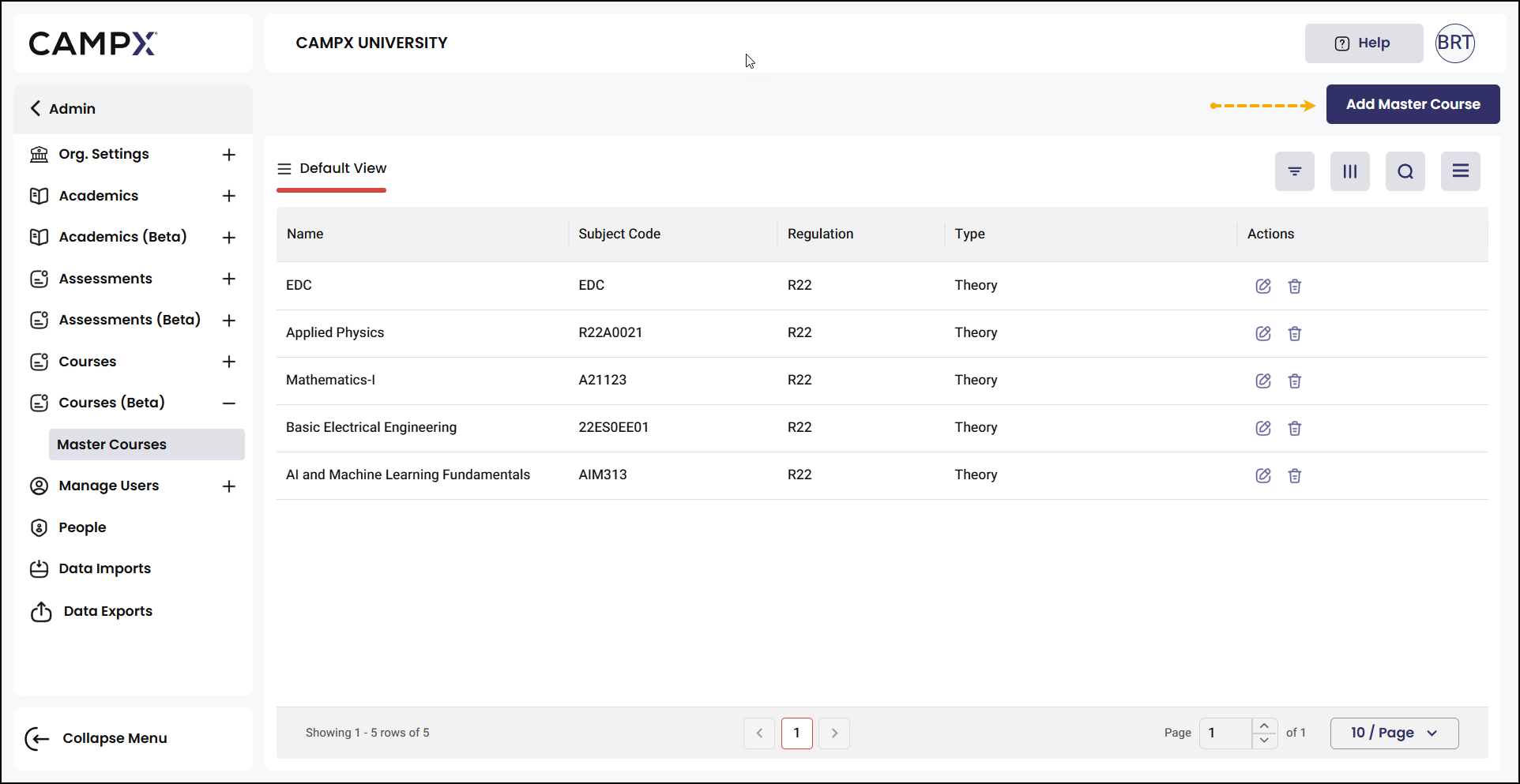Screen dimensions: 1520x784
Task: Click the A21123 subject code cell
Action: (603, 380)
